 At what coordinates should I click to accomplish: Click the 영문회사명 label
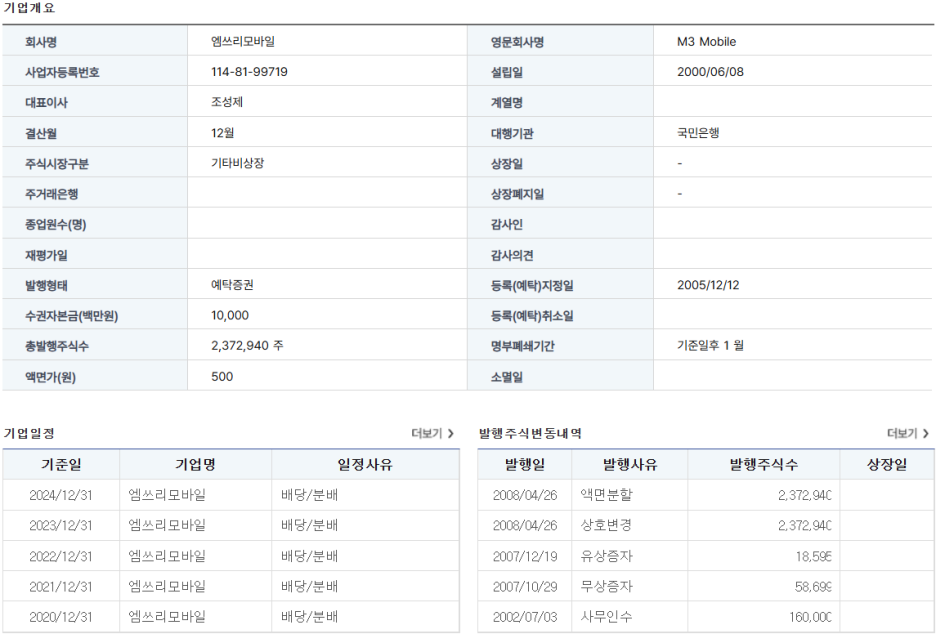coord(518,42)
